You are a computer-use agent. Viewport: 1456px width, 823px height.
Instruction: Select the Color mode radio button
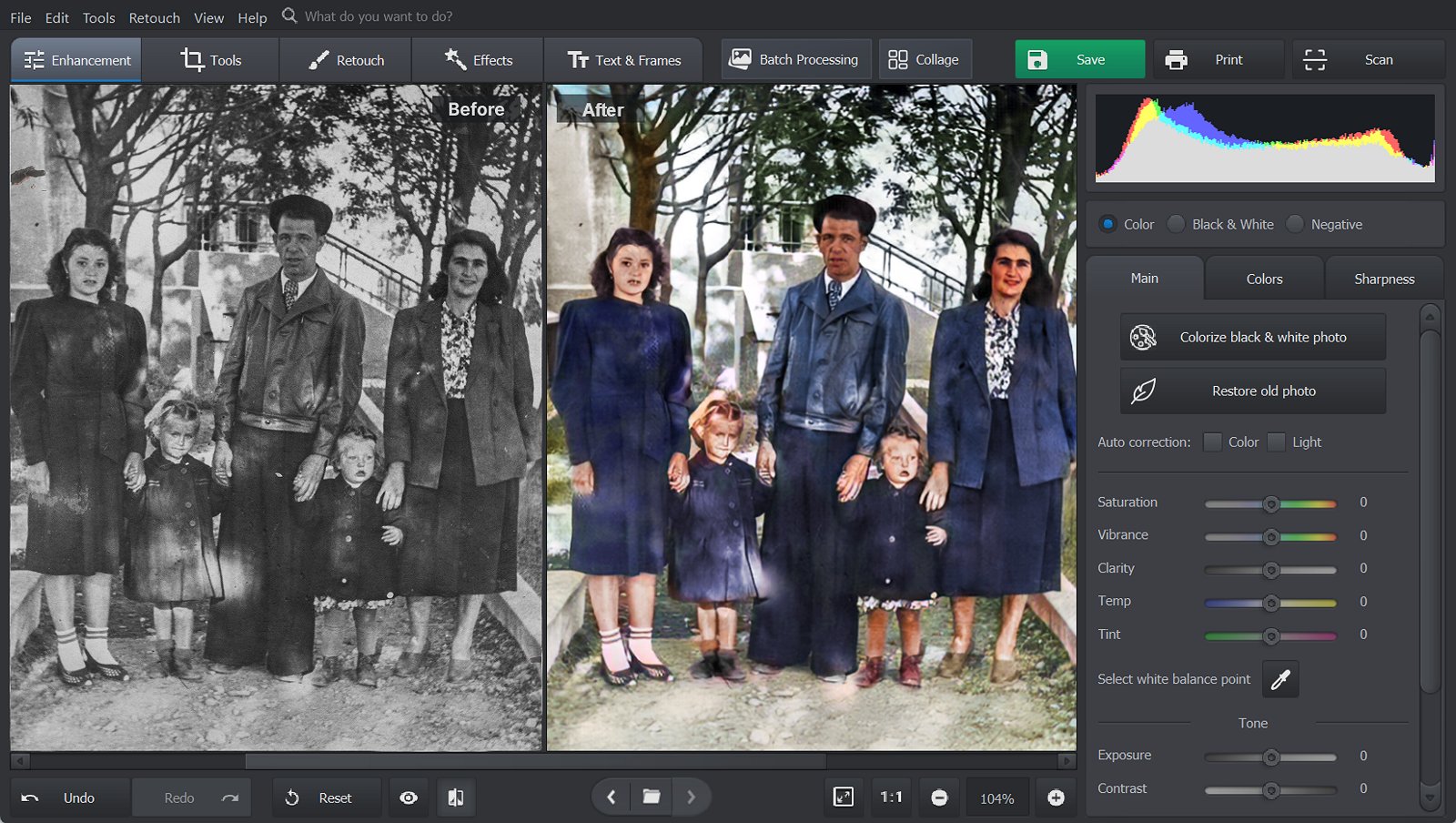[1107, 224]
